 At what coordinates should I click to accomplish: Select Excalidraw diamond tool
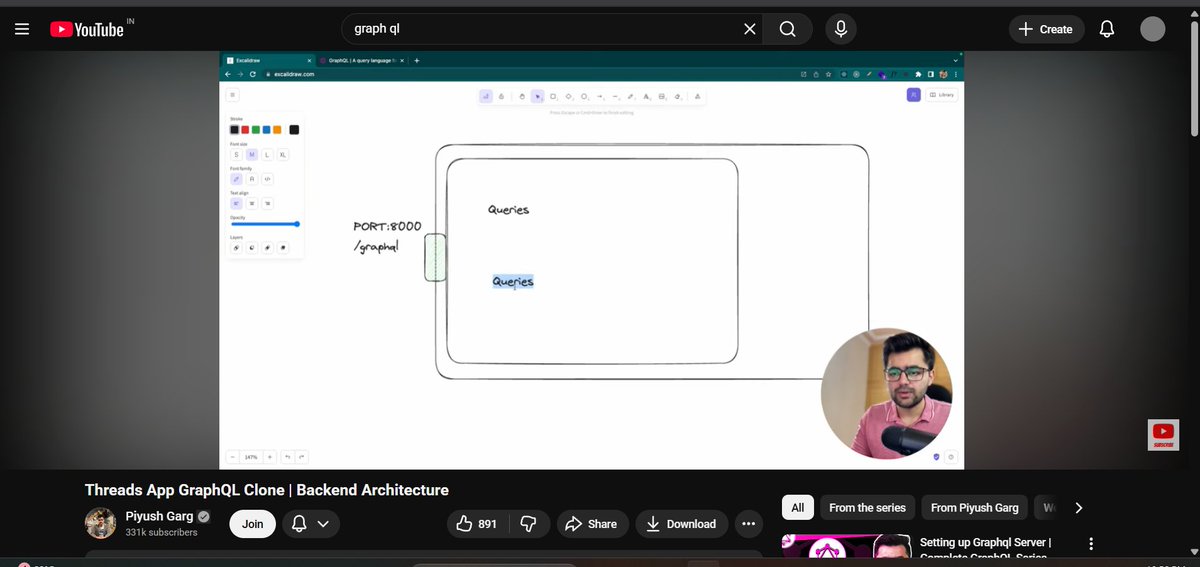pyautogui.click(x=568, y=96)
